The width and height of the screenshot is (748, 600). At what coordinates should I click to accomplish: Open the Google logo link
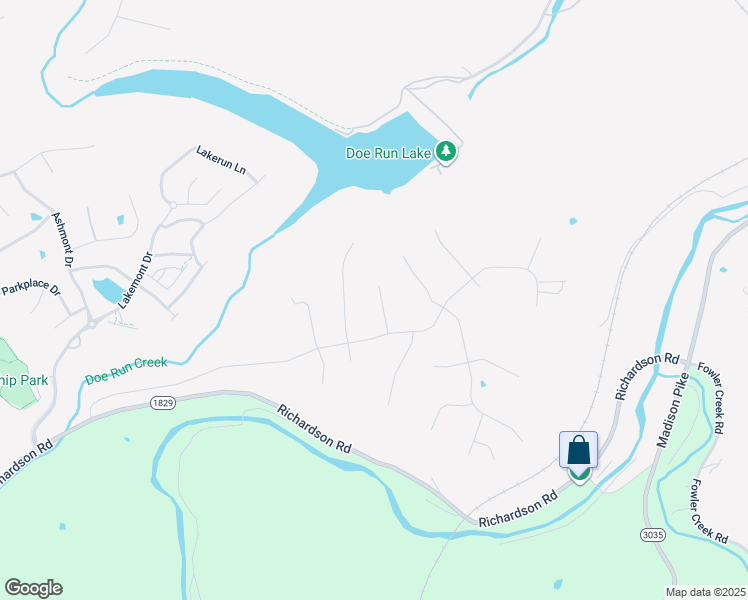pos(33,588)
